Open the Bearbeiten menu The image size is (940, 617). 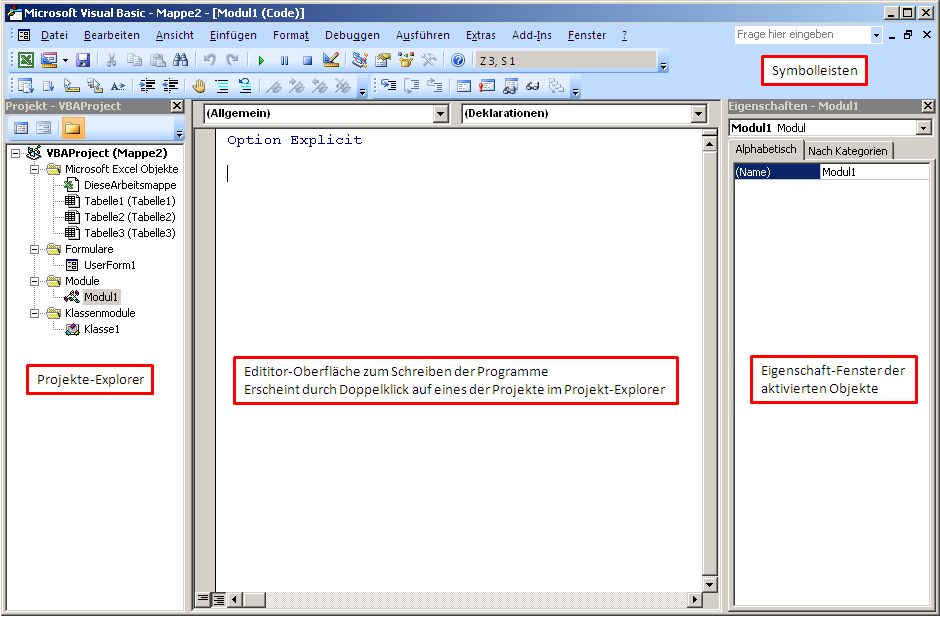click(112, 35)
